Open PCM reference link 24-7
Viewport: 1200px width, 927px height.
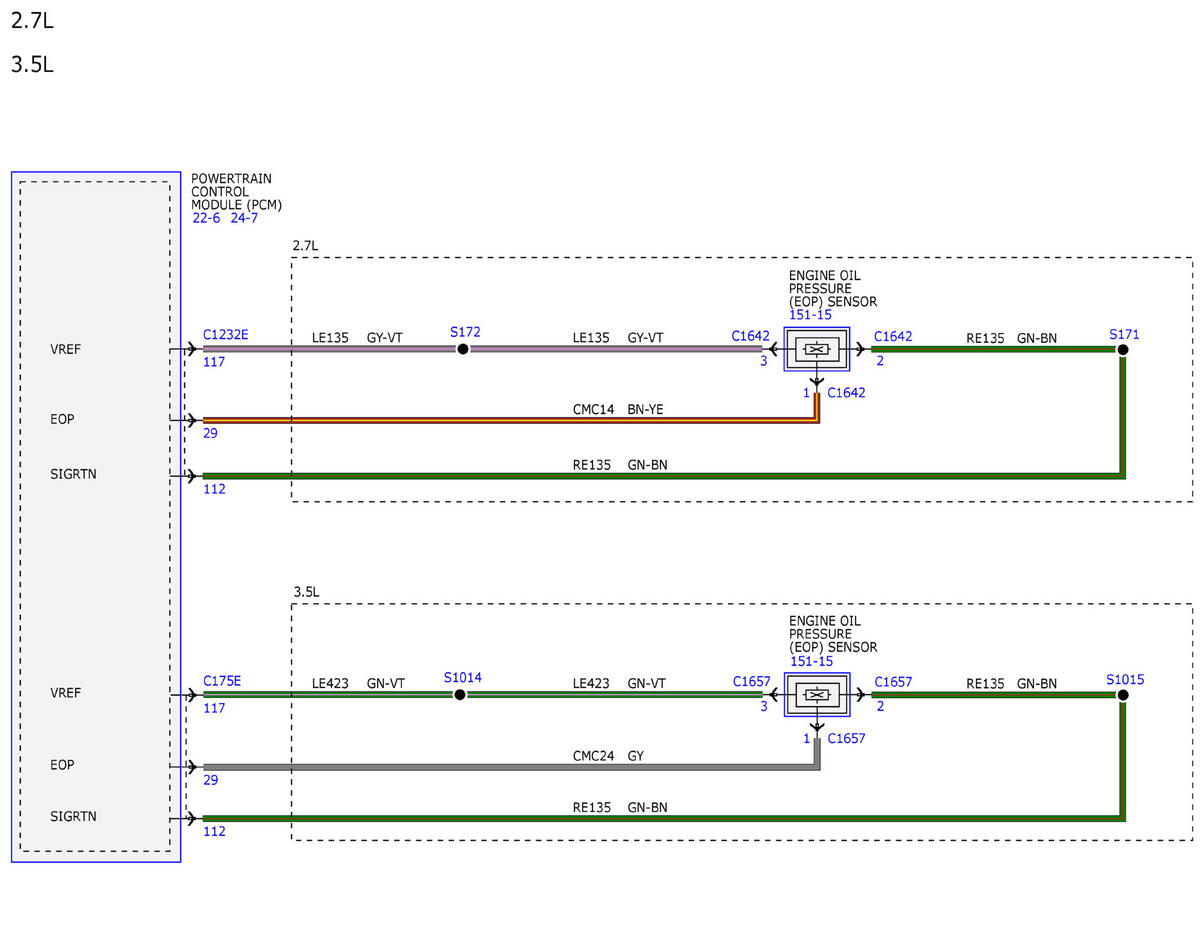click(244, 218)
